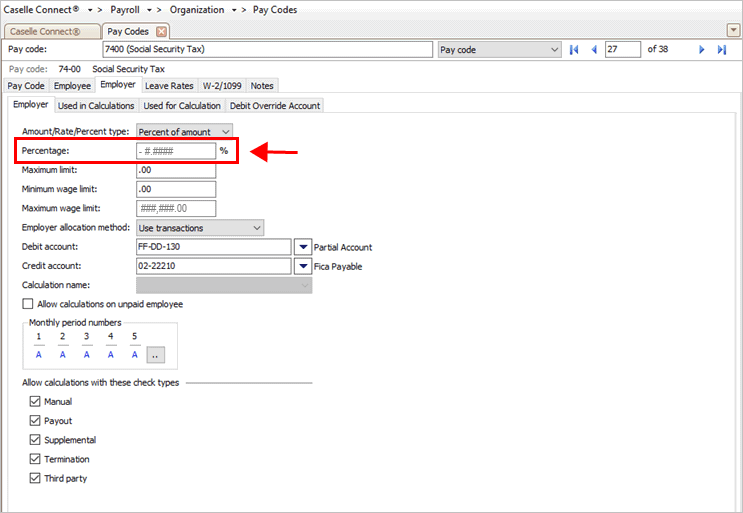Screen dimensions: 743x513
Task: Go to the previous pay code record
Action: [x=594, y=50]
